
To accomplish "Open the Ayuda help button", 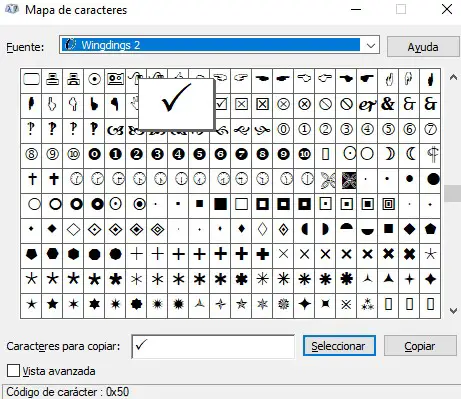I will (x=423, y=47).
